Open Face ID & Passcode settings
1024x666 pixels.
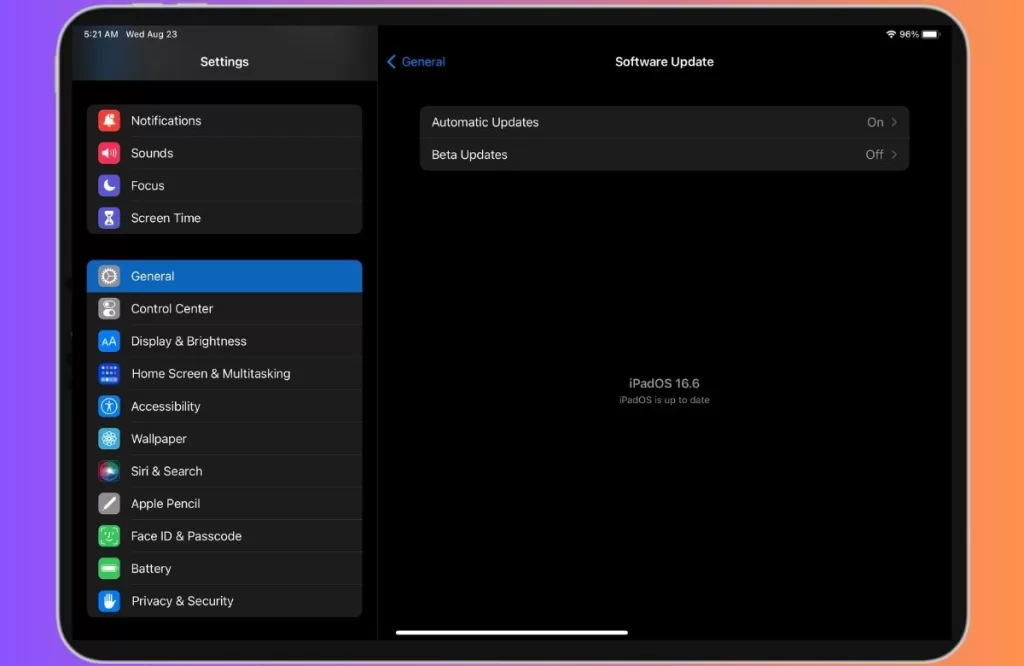pos(225,536)
